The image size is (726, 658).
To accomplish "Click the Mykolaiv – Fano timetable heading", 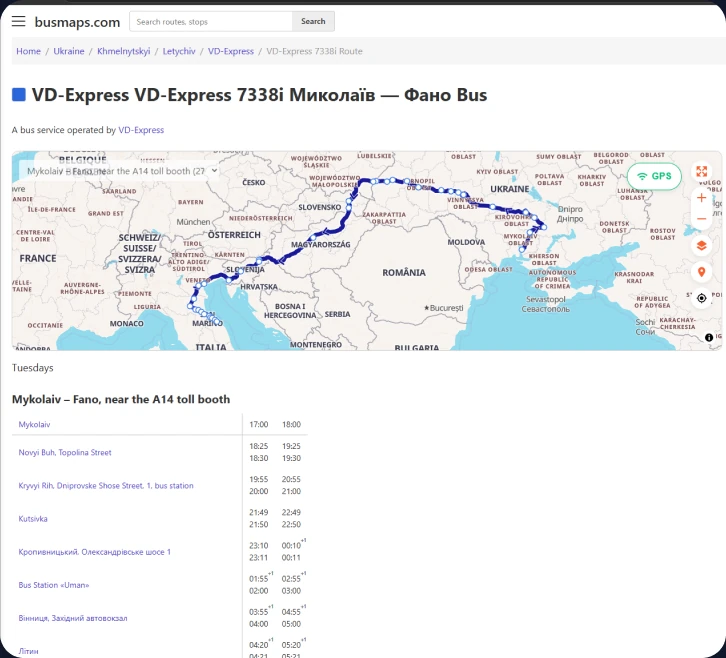I will (x=121, y=399).
